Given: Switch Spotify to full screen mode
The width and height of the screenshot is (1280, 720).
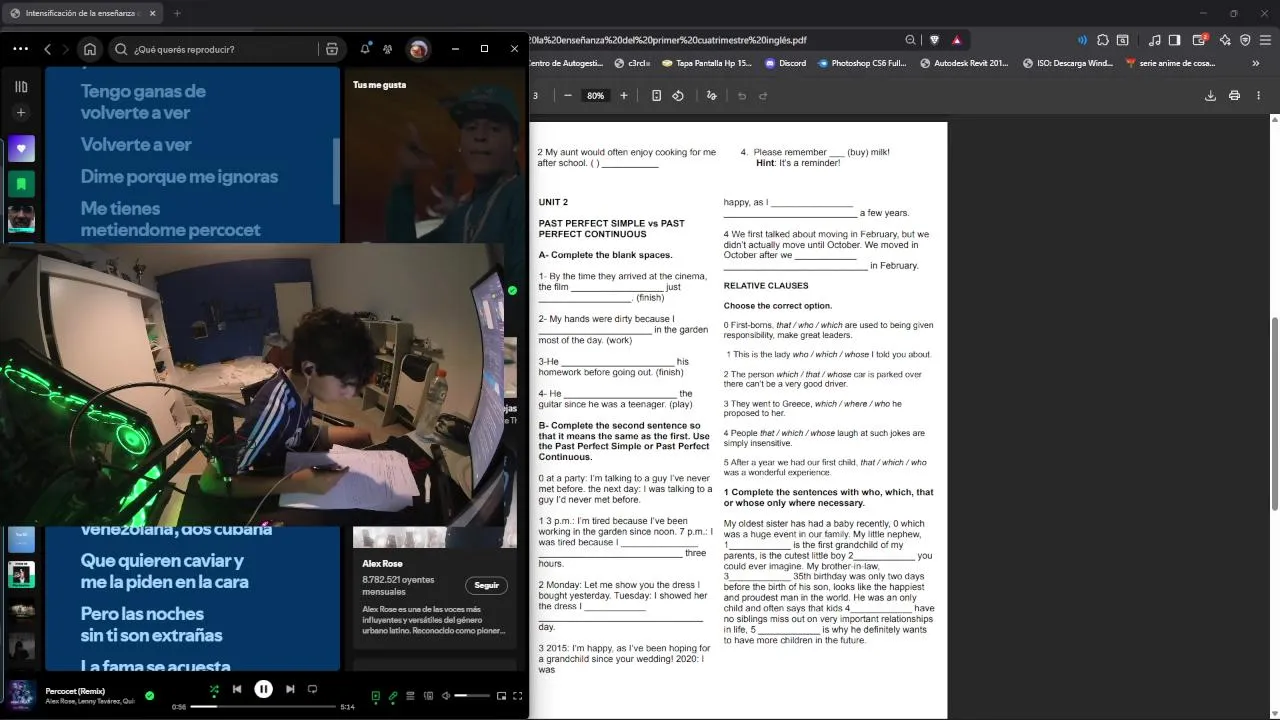Looking at the screenshot, I should coord(518,696).
